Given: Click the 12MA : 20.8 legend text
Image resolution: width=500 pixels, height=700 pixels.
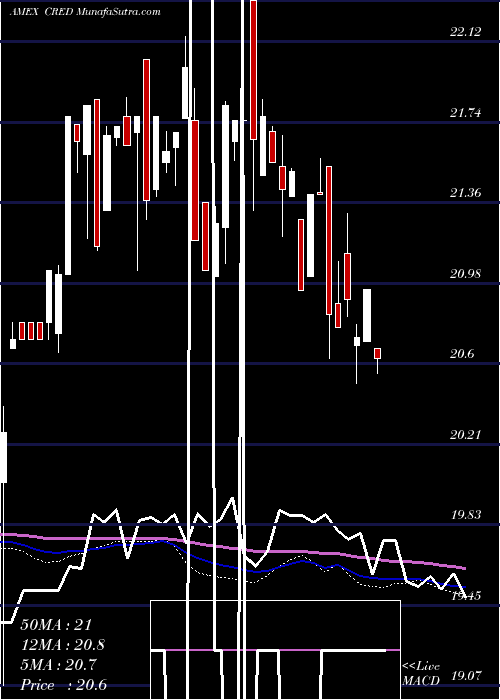Looking at the screenshot, I should click(62, 645).
